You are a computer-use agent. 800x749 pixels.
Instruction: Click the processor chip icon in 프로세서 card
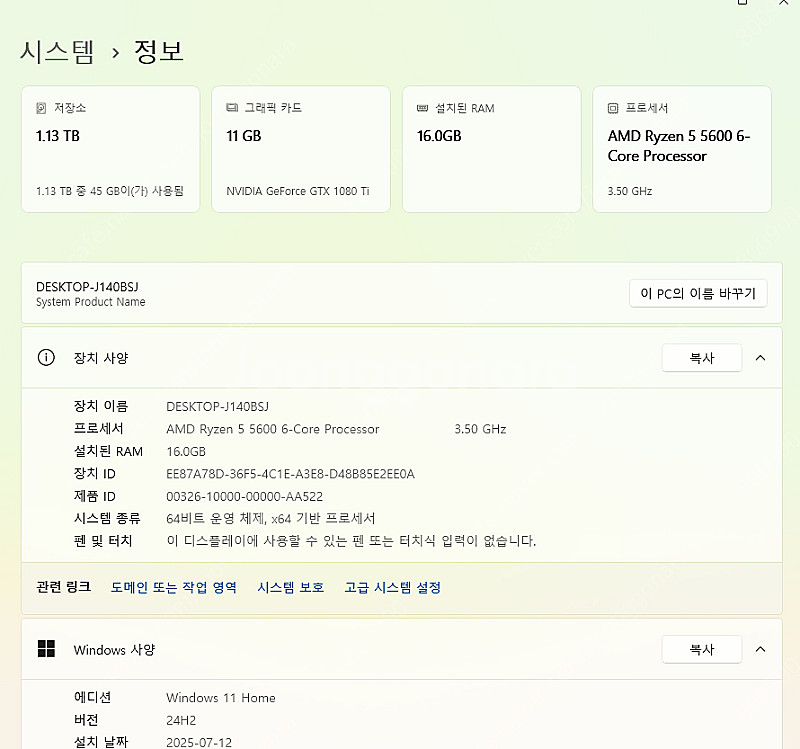pos(613,108)
